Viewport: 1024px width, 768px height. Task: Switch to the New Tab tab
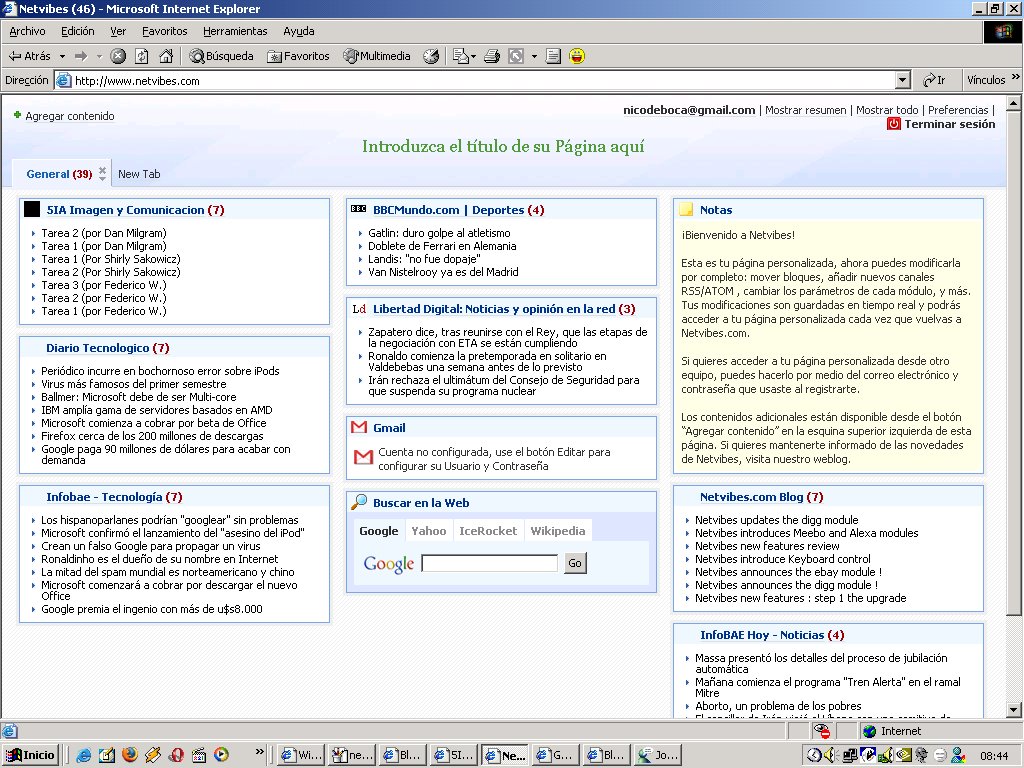tap(139, 174)
